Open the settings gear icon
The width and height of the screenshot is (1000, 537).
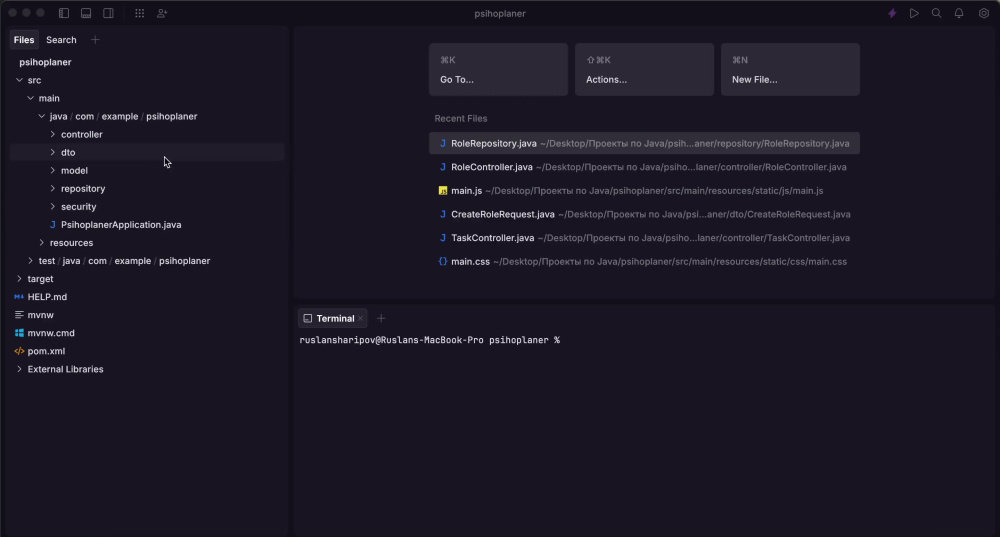click(983, 13)
